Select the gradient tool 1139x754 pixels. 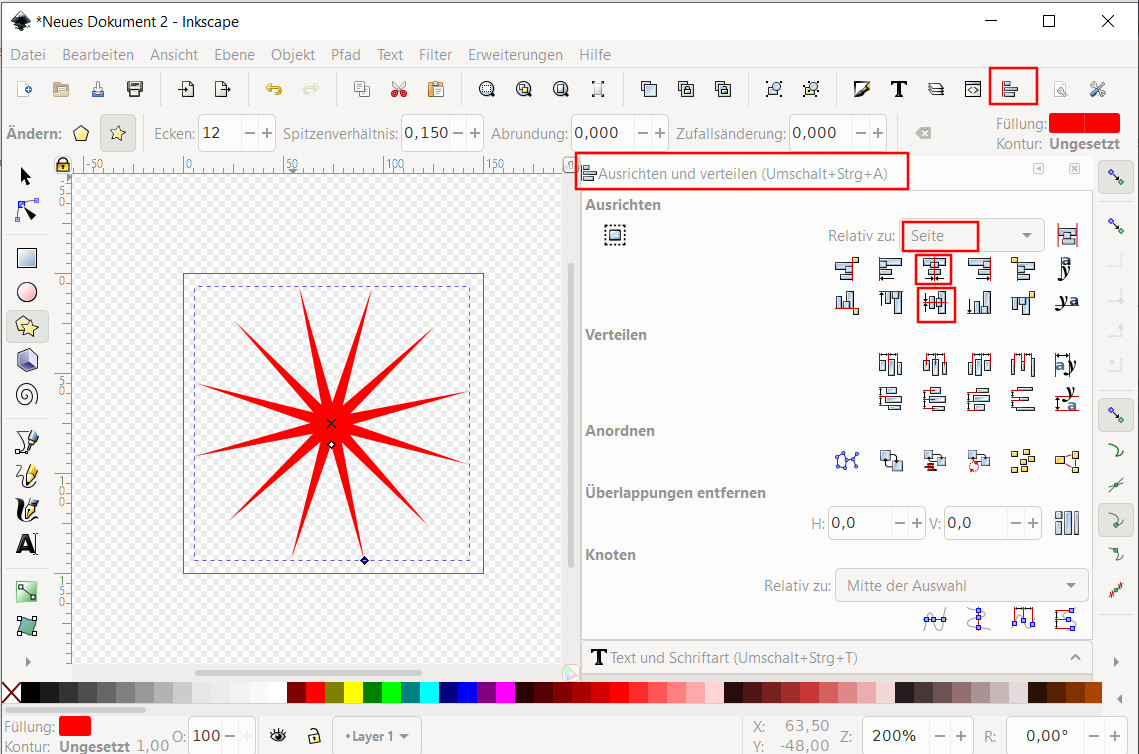click(27, 591)
